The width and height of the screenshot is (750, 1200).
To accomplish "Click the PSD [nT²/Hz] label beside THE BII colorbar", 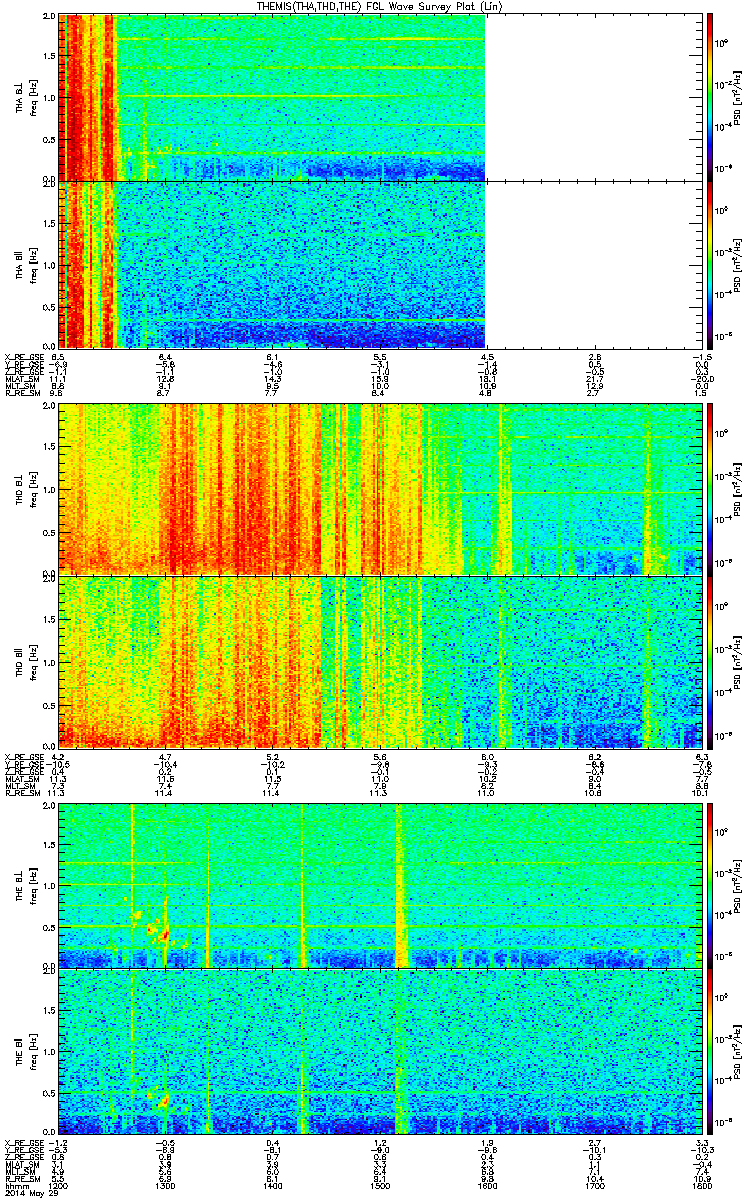I will tap(738, 1053).
